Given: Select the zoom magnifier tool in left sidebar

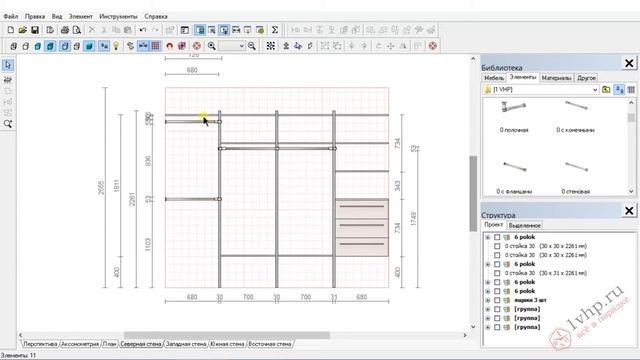Looking at the screenshot, I should point(8,124).
